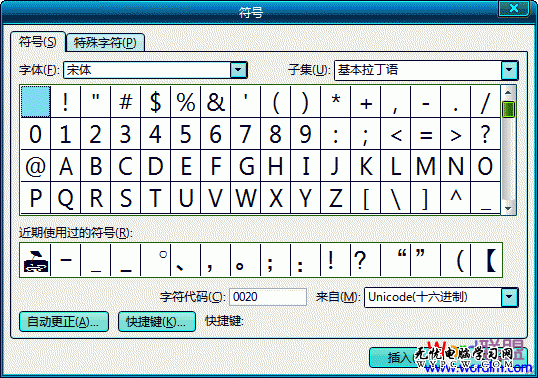
Task: Pick the recently used 、 enumeration comma
Action: [186, 260]
